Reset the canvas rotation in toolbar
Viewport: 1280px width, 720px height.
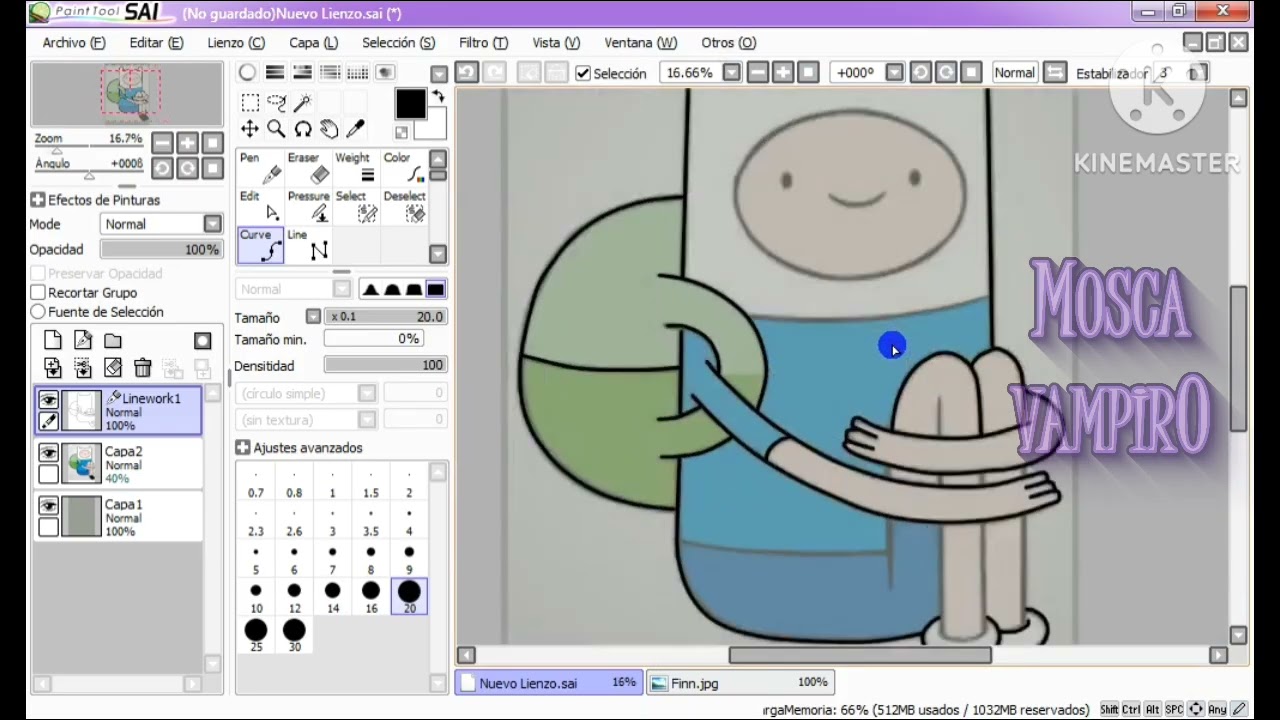(970, 73)
